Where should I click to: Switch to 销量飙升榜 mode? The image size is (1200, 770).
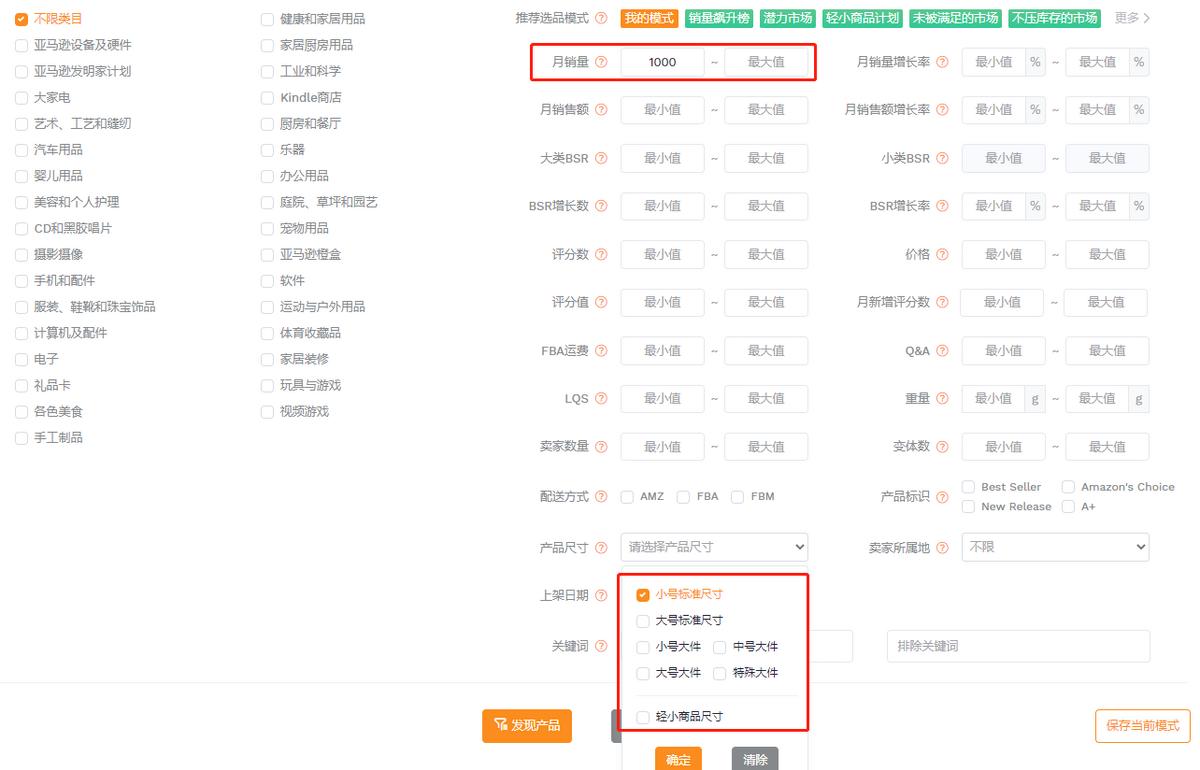point(719,17)
